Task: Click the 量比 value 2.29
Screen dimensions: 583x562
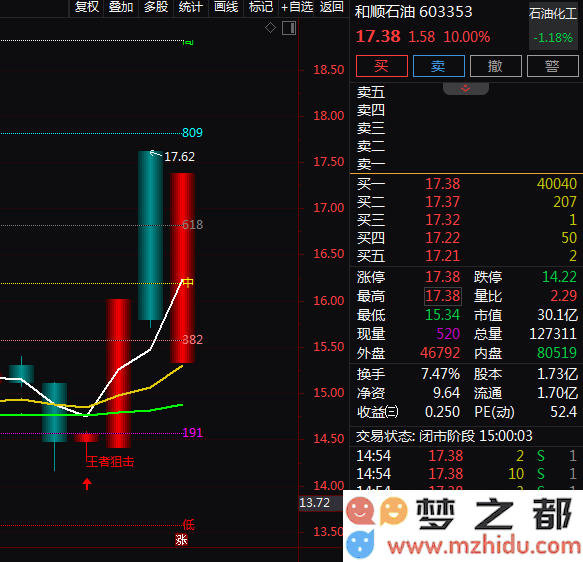Action: pyautogui.click(x=564, y=296)
